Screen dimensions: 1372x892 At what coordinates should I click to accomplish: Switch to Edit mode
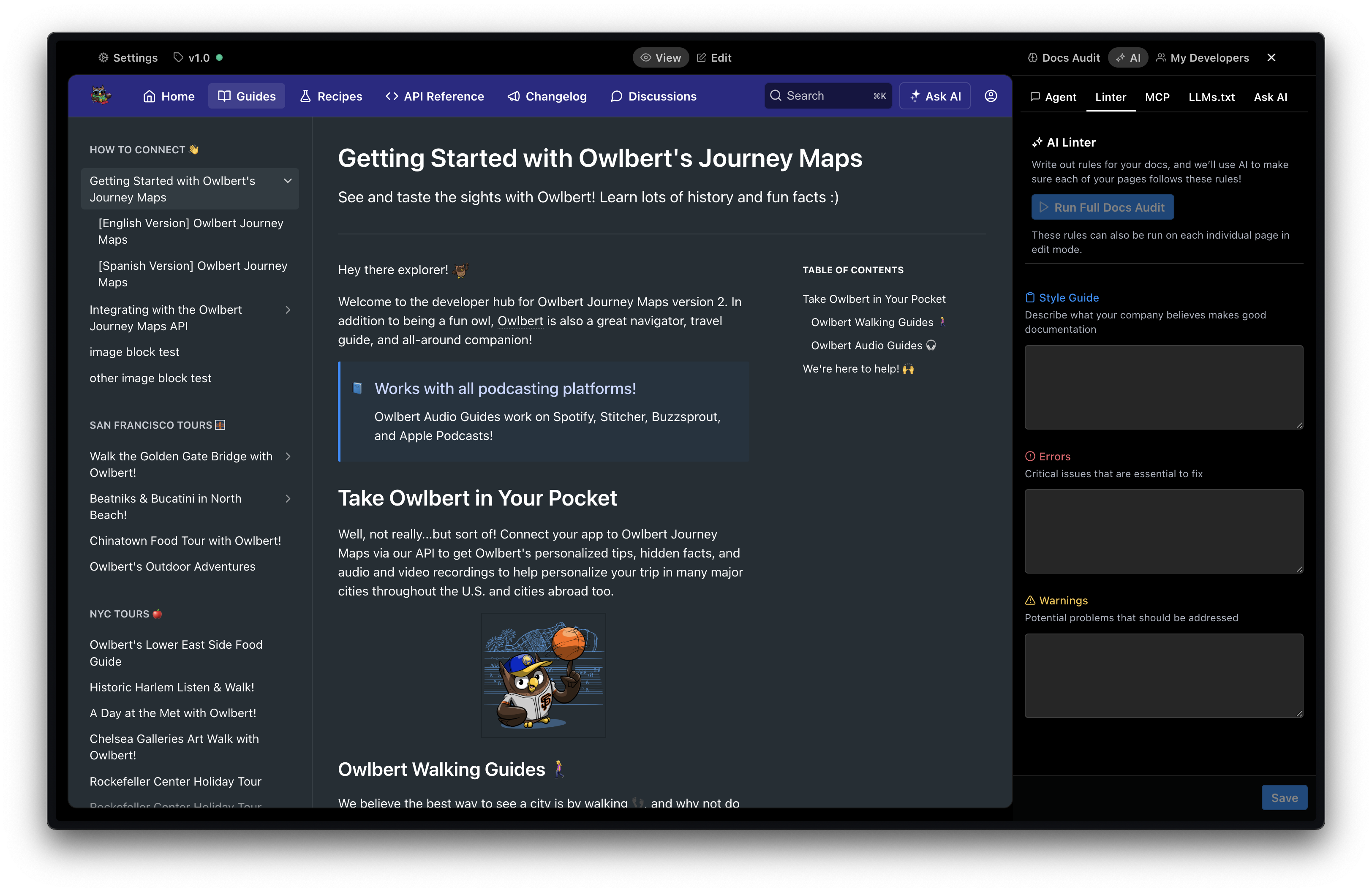click(x=714, y=57)
